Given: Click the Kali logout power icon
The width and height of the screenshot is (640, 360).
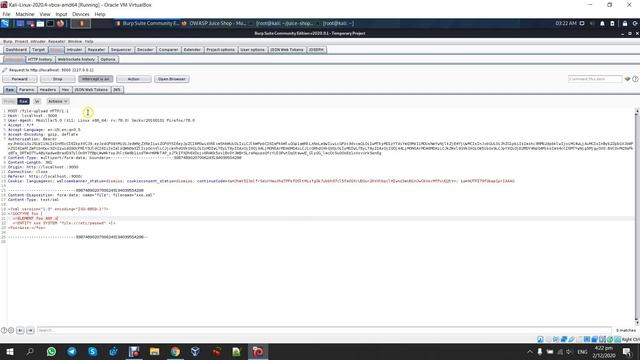Looking at the screenshot, I should 635,24.
